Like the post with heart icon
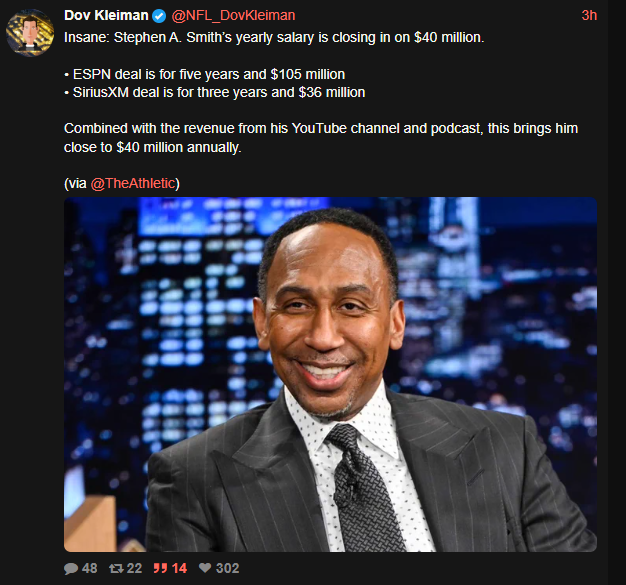This screenshot has height=585, width=626. [205, 567]
